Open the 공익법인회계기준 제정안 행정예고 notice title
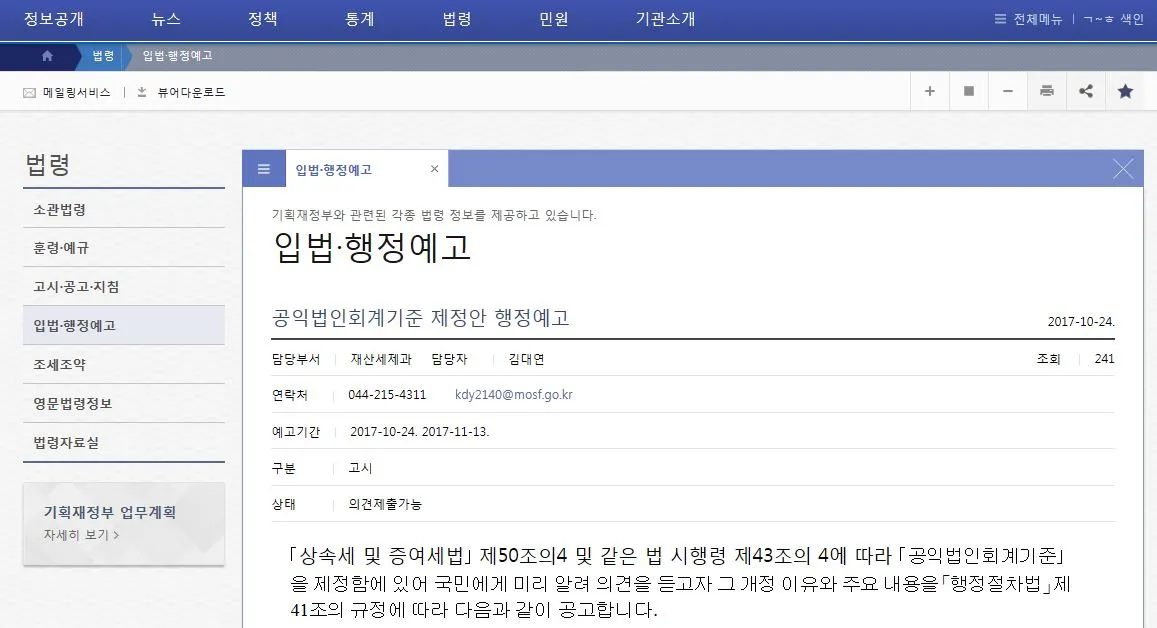 click(x=422, y=318)
